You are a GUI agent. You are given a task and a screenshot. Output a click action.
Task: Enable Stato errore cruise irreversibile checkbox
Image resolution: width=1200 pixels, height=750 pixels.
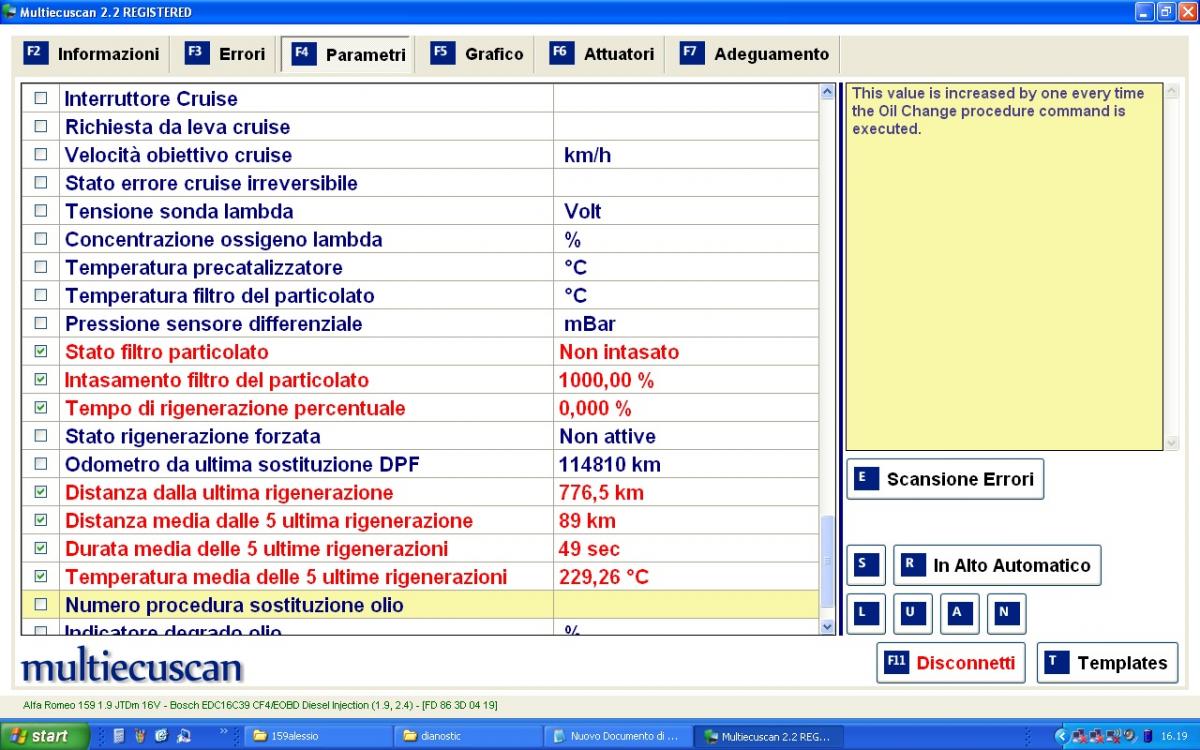(x=41, y=182)
